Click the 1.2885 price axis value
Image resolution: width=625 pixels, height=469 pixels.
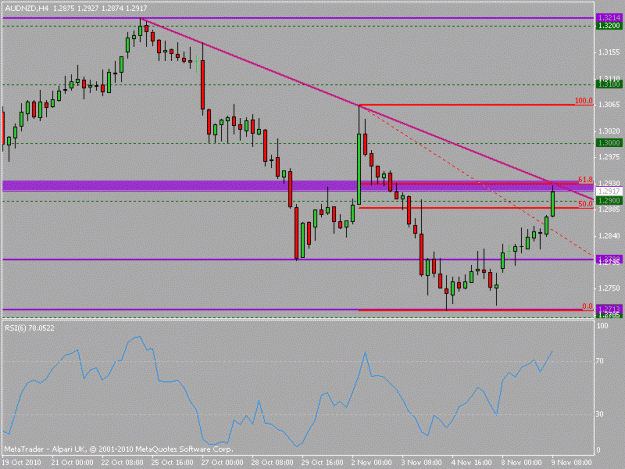tap(609, 209)
